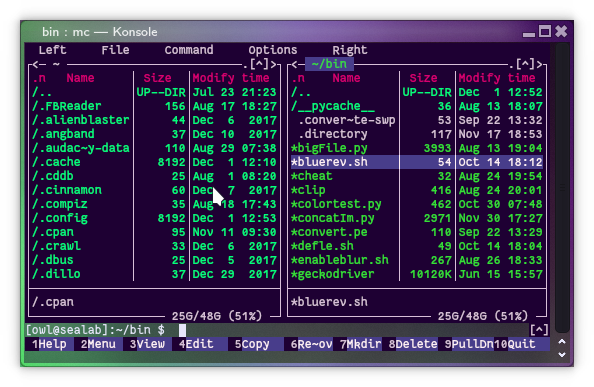Select the *clip file
Image resolution: width=594 pixels, height=387 pixels.
(x=417, y=190)
